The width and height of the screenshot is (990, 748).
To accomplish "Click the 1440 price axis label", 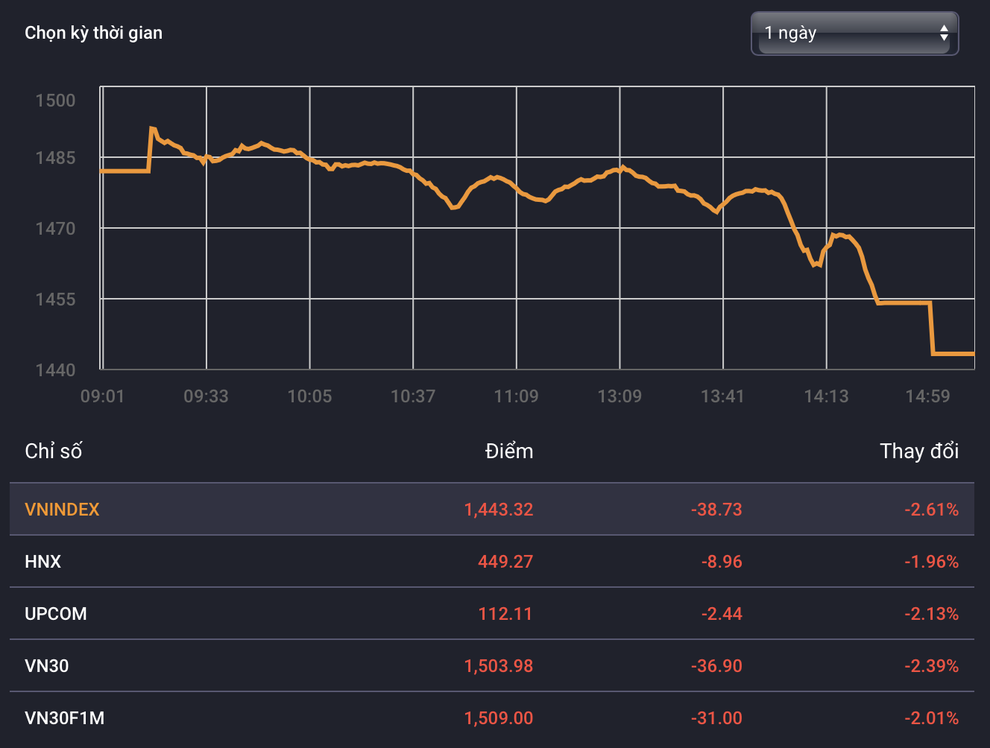I will tap(55, 370).
